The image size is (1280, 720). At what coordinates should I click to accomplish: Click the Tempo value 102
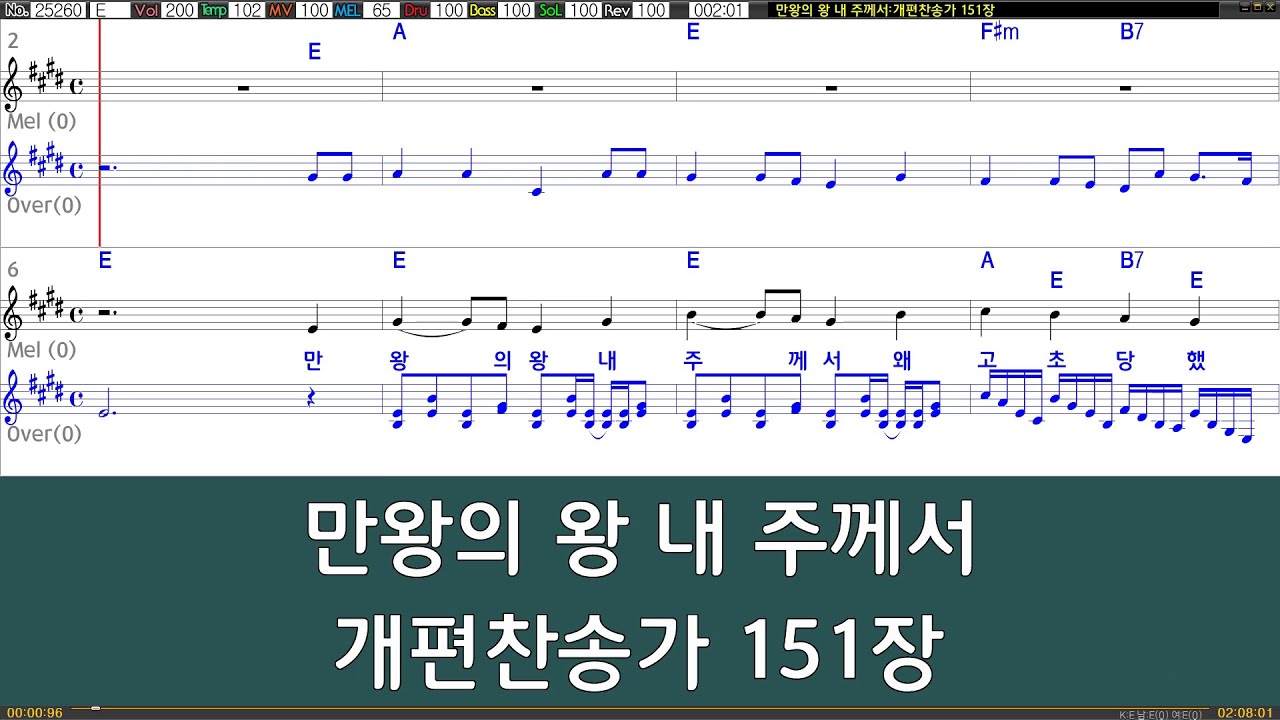pyautogui.click(x=246, y=10)
